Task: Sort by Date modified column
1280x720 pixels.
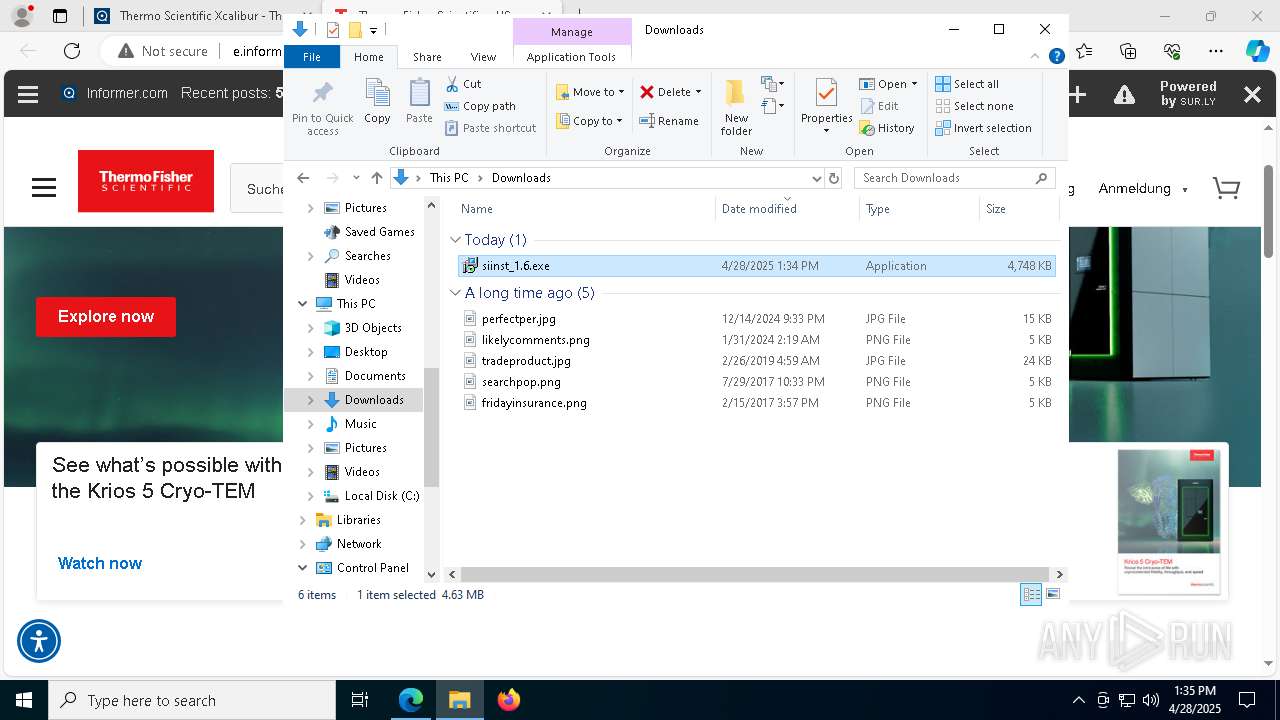Action: 786,209
